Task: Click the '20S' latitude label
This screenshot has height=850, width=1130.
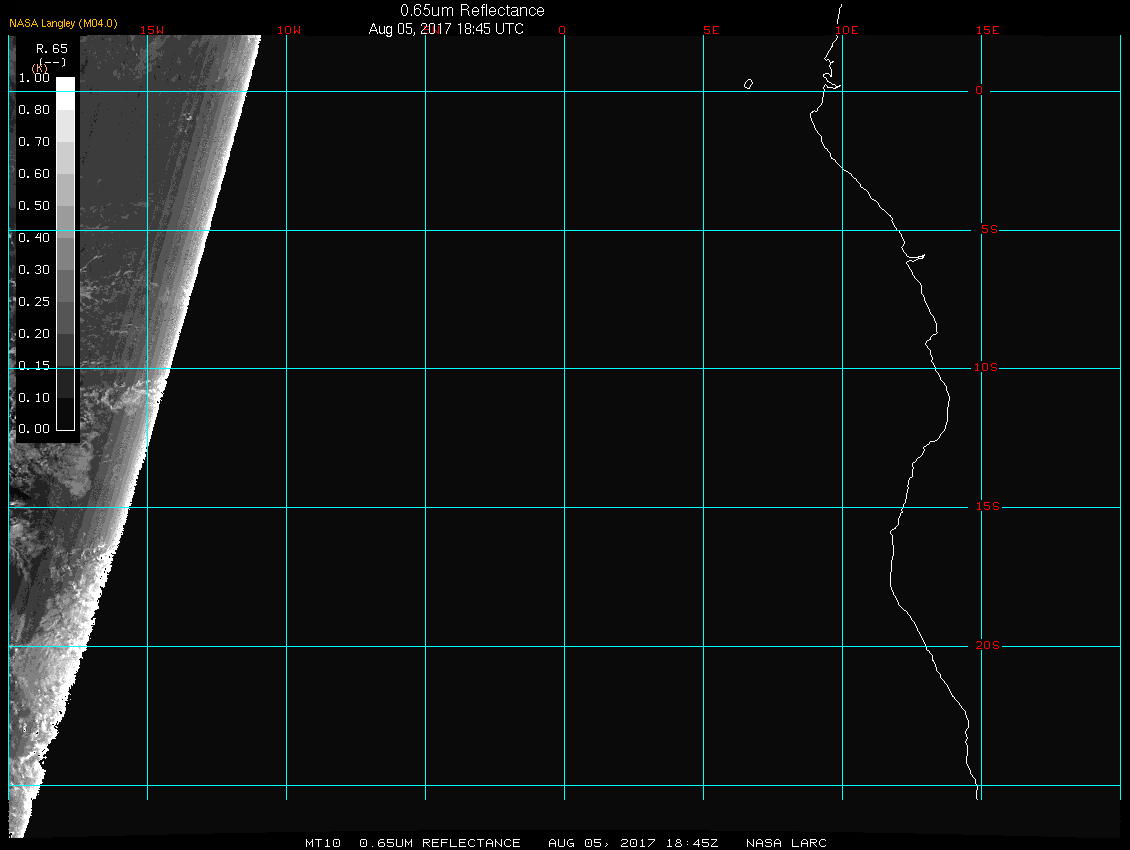Action: [987, 645]
